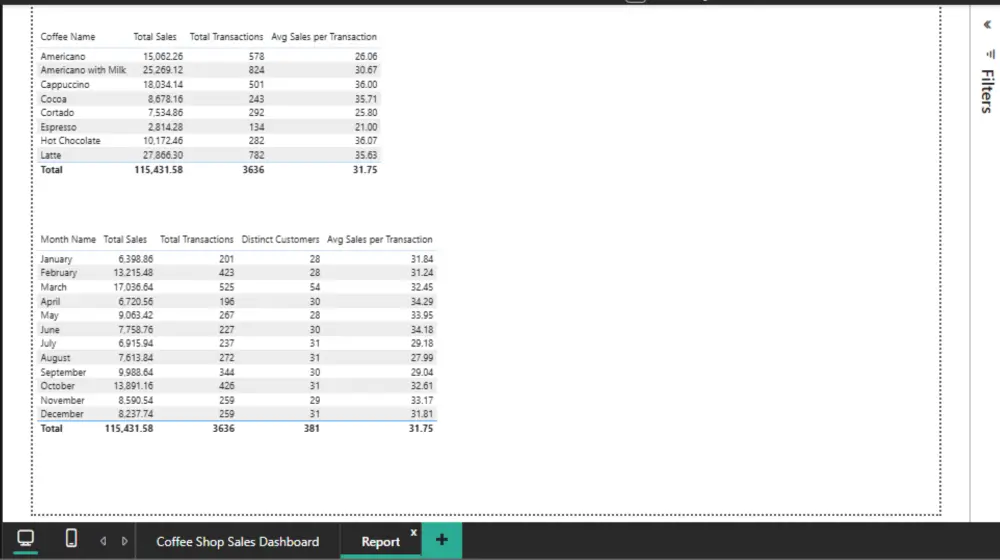Click Cappuccino average value 36.00
This screenshot has height=560, width=1000.
pos(366,84)
